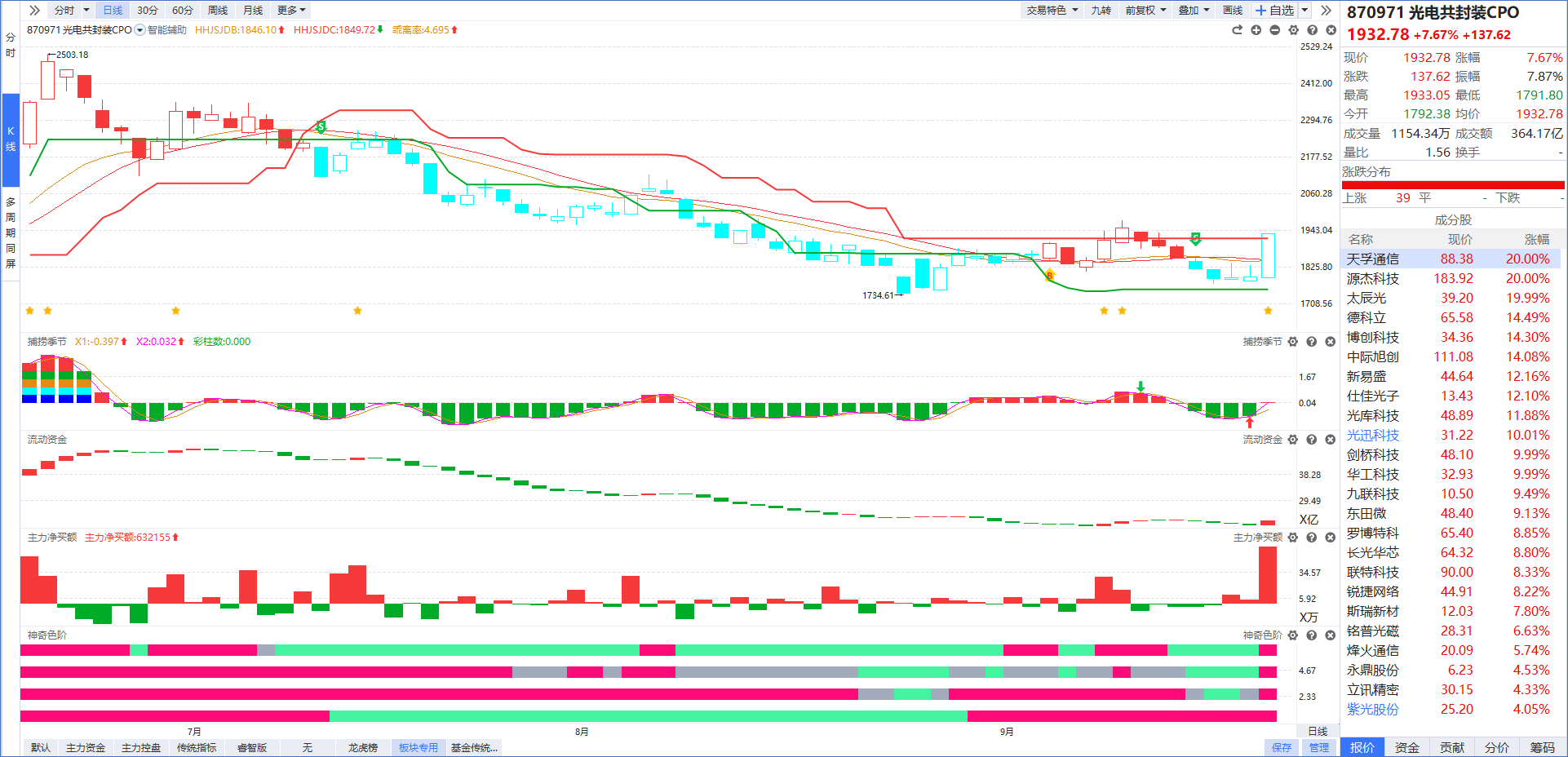Open main chart help question icon

coord(1312,30)
